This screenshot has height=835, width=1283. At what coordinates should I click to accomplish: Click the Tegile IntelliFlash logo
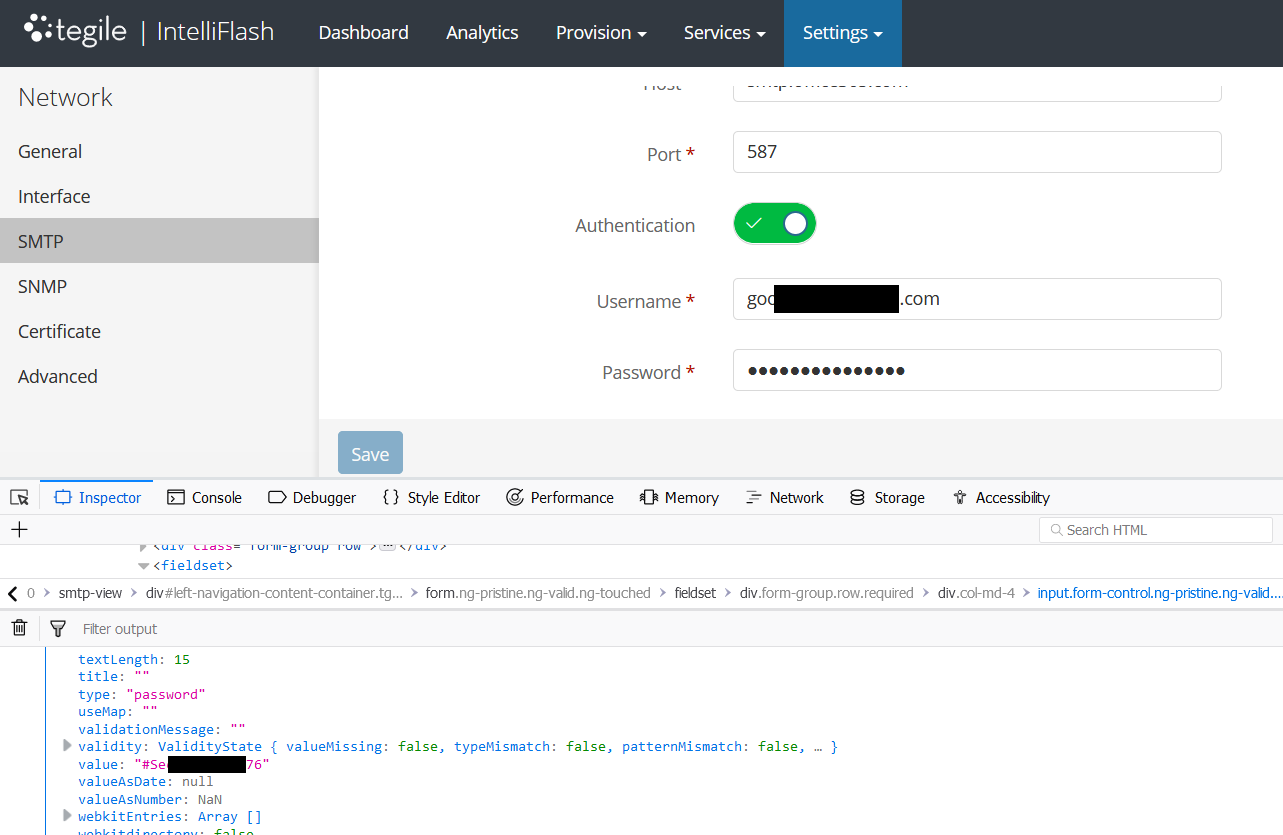click(148, 31)
